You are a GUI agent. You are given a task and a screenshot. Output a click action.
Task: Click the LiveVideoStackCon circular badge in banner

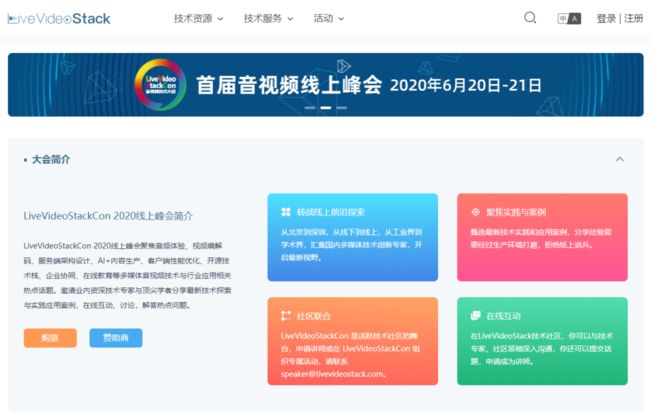pos(160,85)
